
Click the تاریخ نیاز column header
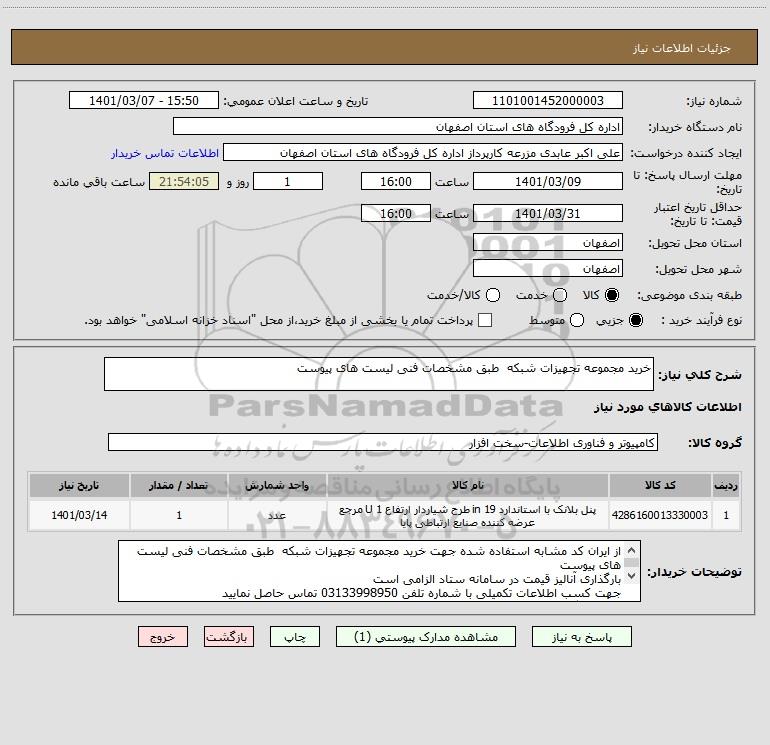coord(79,485)
